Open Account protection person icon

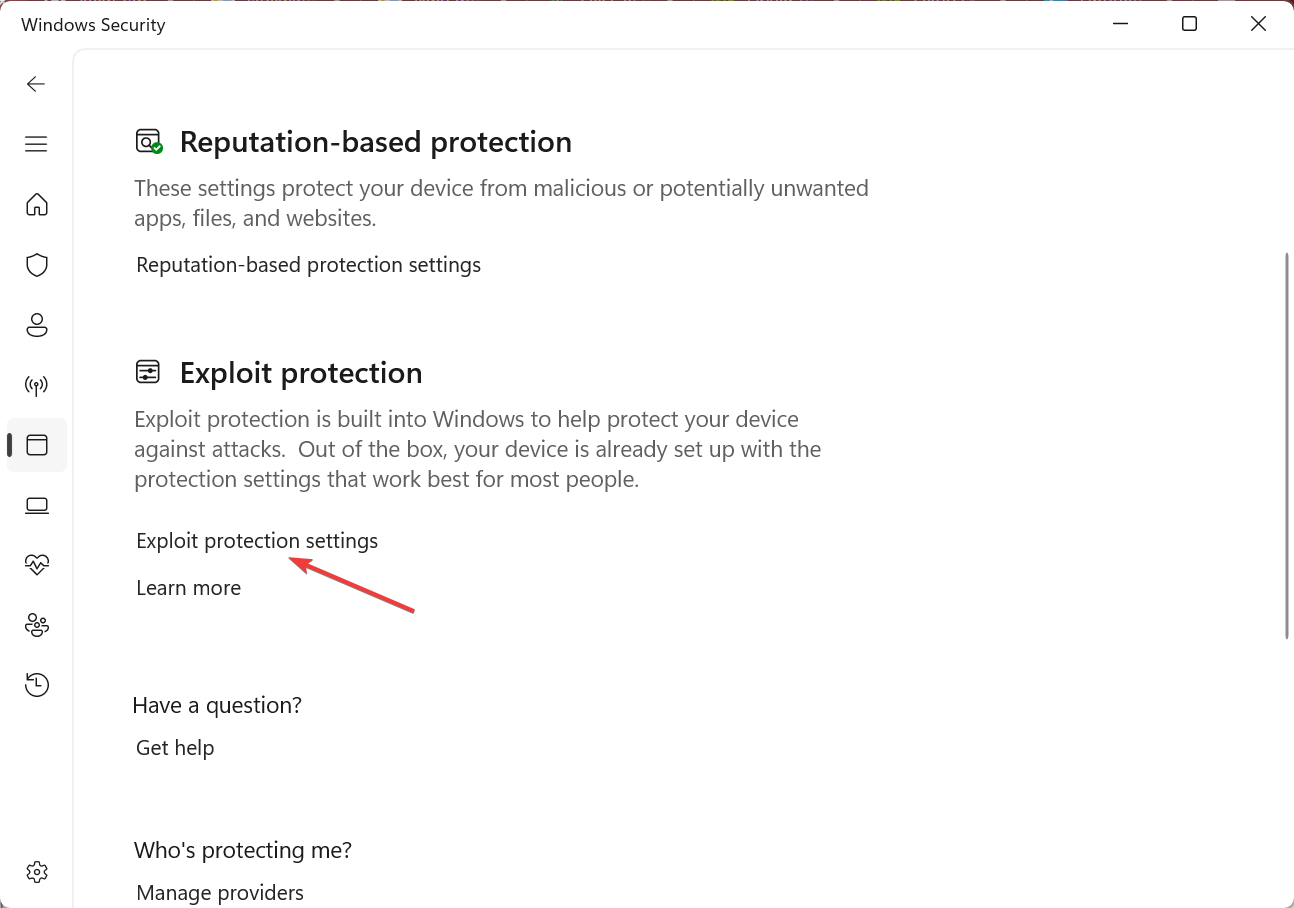coord(37,325)
